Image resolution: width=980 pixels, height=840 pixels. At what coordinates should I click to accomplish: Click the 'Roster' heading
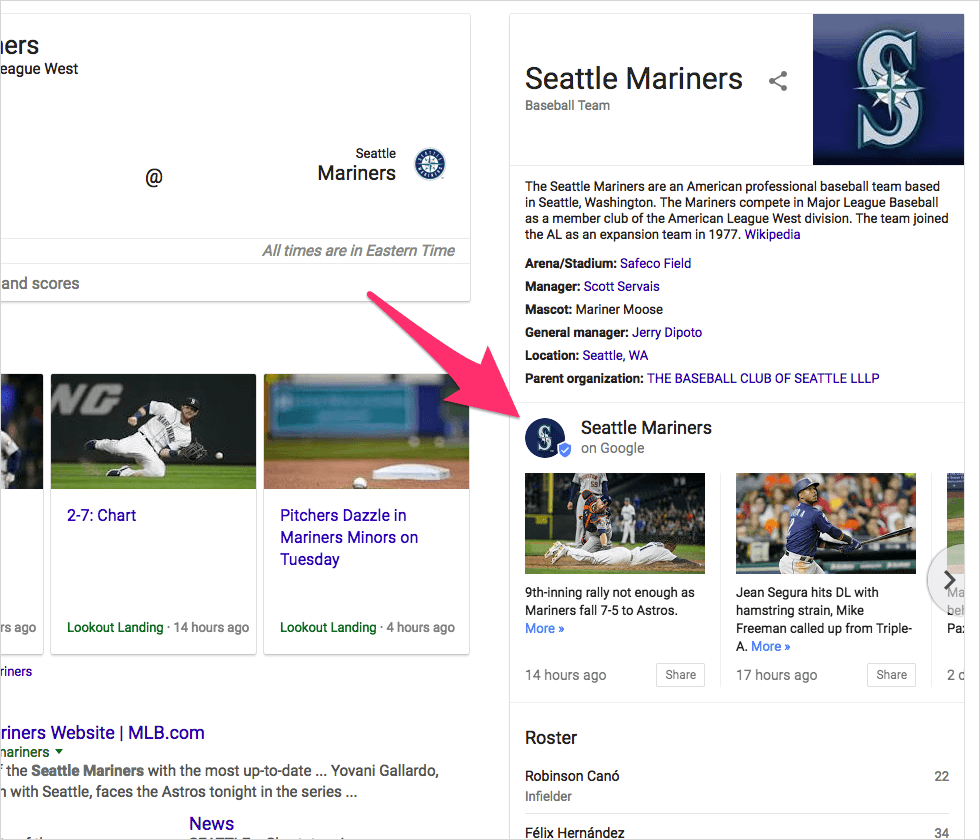tap(551, 738)
